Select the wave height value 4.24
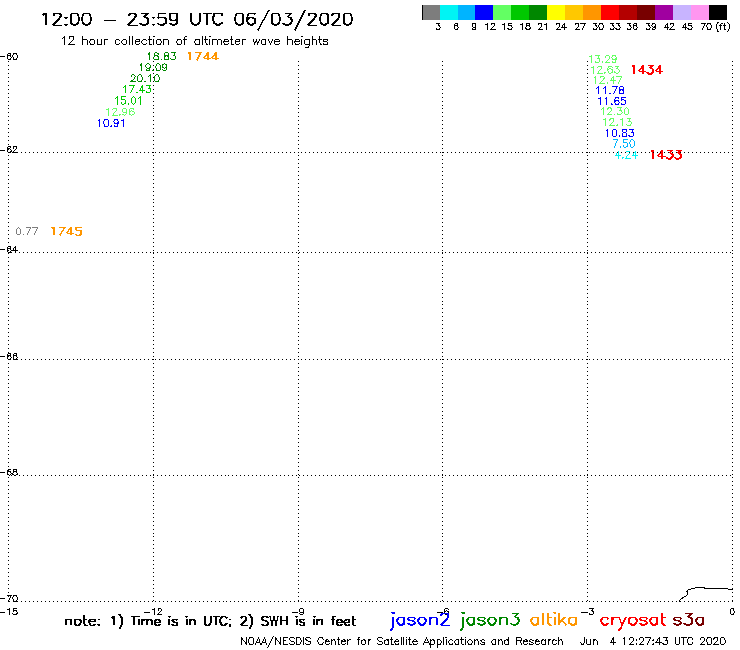The height and width of the screenshot is (650, 740). (626, 155)
